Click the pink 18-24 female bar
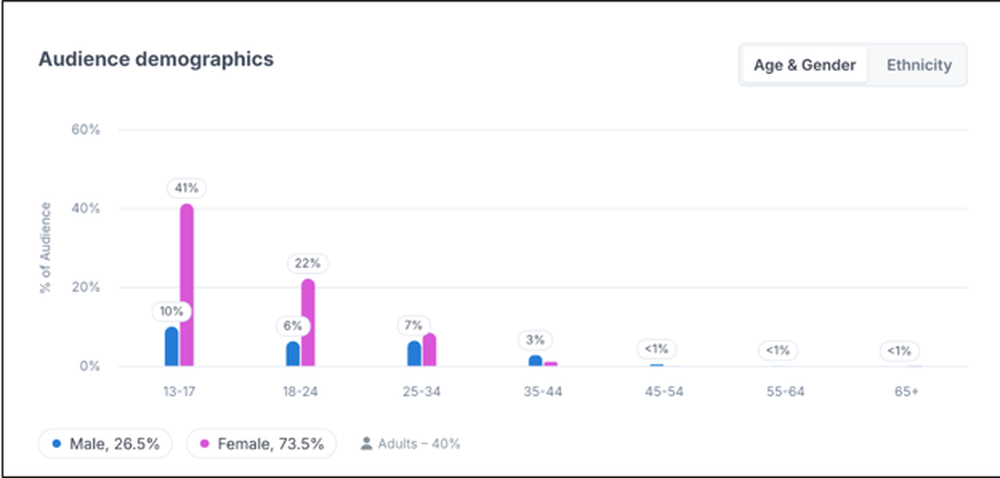The height and width of the screenshot is (478, 1000). [x=308, y=322]
